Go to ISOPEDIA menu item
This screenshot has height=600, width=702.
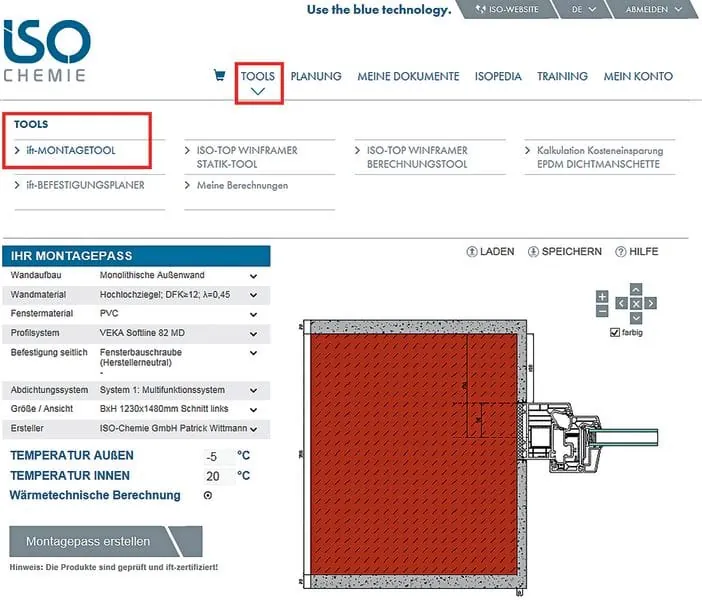(498, 77)
